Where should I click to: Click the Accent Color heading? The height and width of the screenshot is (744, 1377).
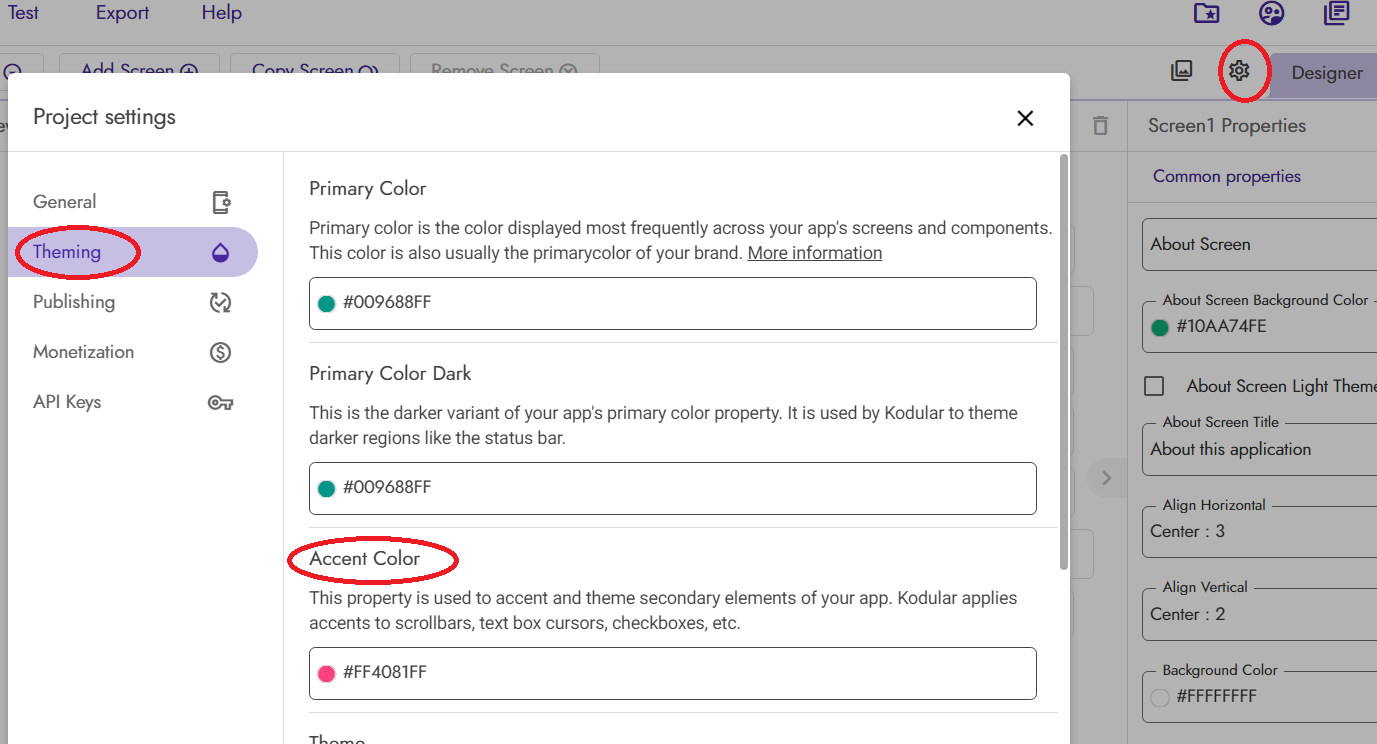(x=364, y=559)
